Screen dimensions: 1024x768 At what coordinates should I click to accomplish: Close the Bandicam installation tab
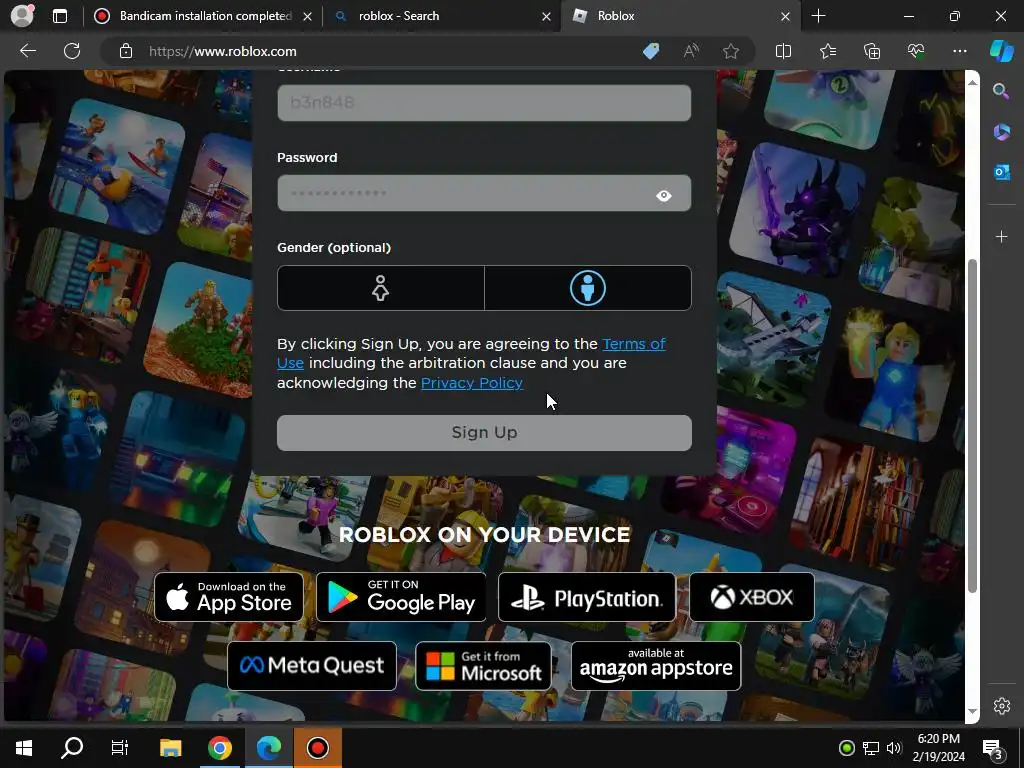[307, 16]
